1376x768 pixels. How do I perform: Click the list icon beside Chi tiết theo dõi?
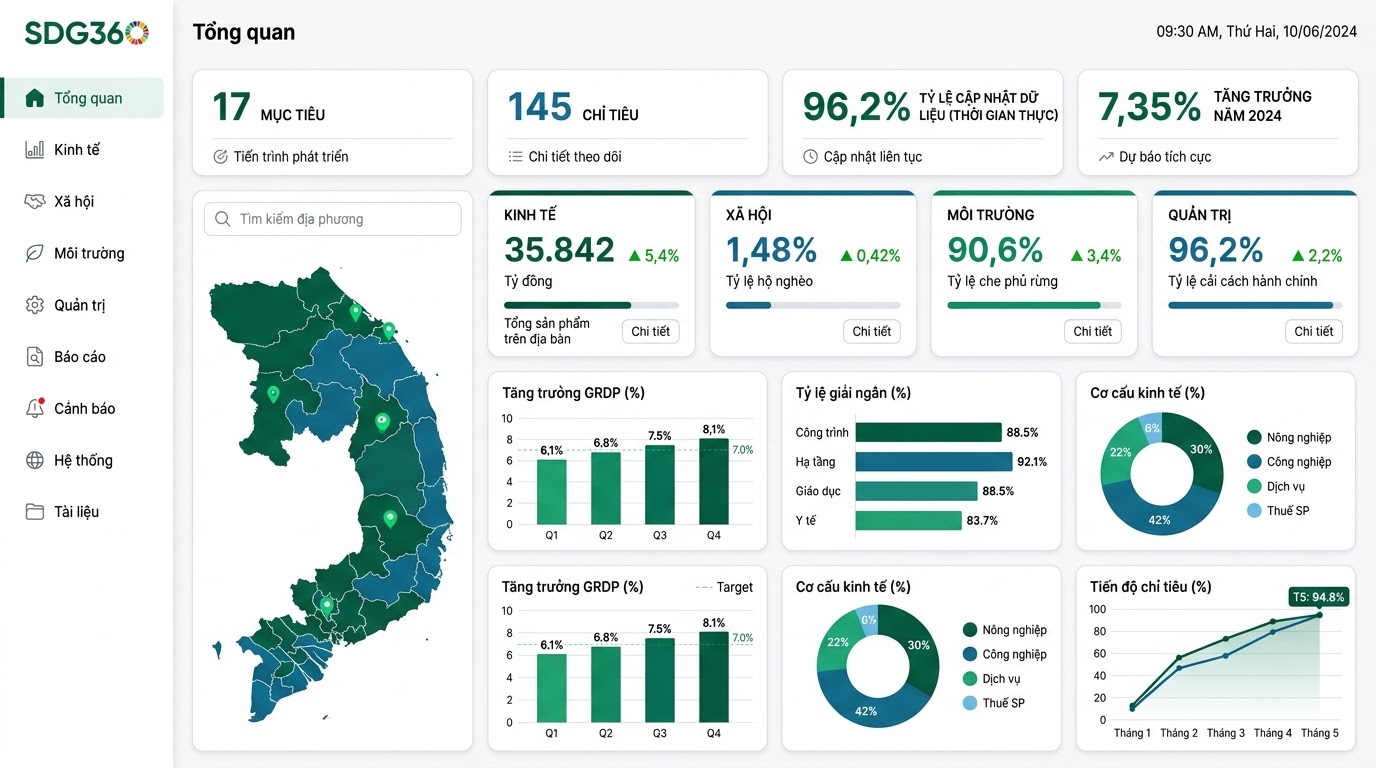pos(515,157)
